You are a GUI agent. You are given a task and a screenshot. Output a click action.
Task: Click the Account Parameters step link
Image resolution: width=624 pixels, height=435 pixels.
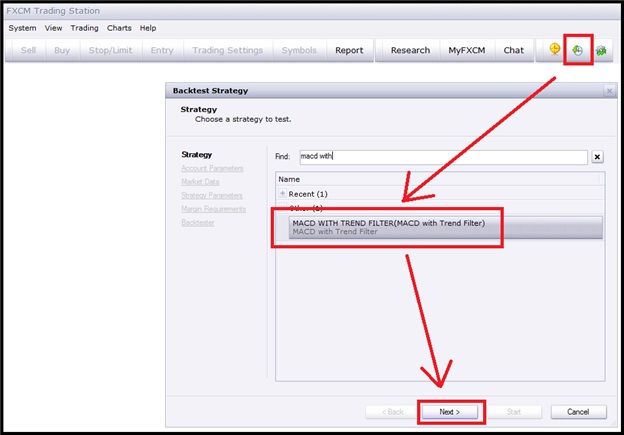click(x=212, y=168)
